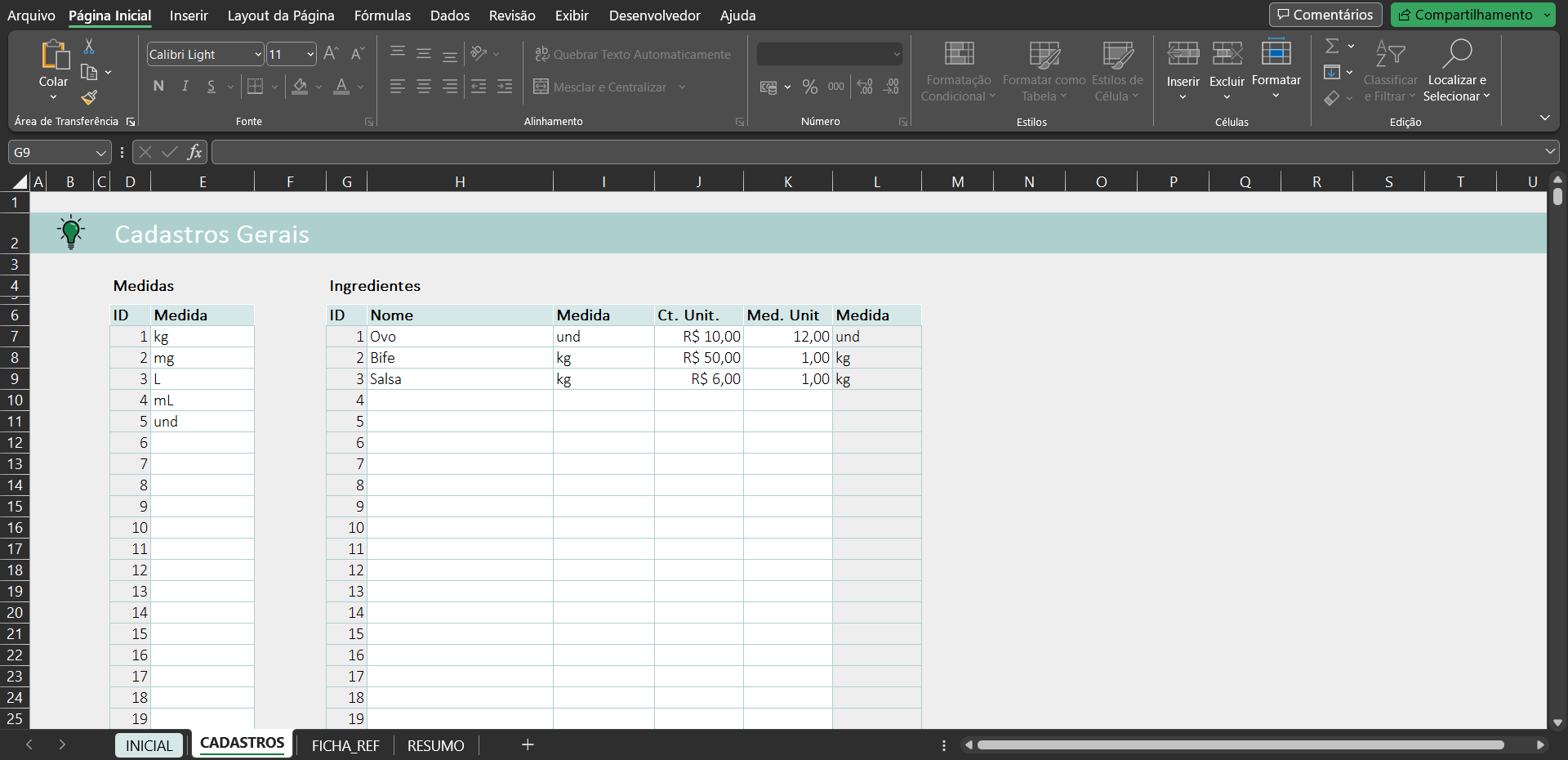Click the AutoSum sigma icon
1568x760 pixels.
[x=1332, y=47]
